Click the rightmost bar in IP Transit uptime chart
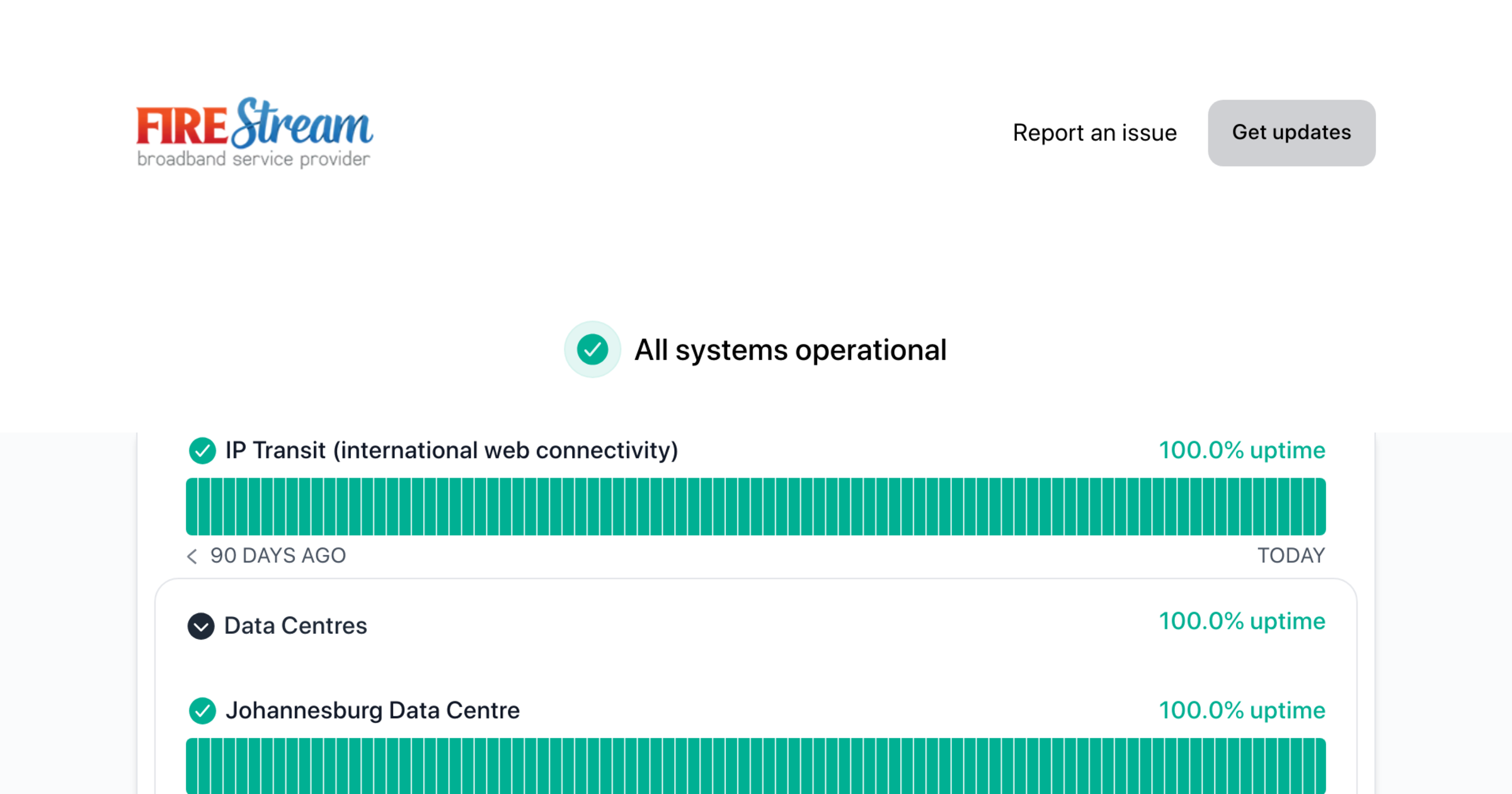The width and height of the screenshot is (1512, 794). [x=1320, y=507]
